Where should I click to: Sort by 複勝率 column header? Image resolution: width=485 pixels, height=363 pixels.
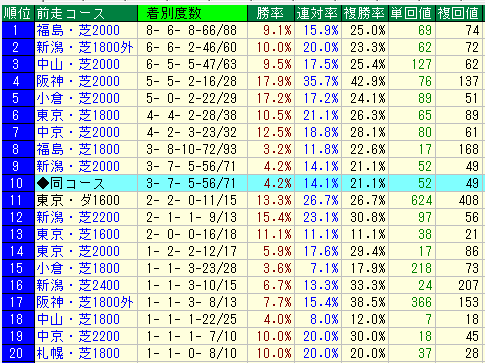point(365,13)
